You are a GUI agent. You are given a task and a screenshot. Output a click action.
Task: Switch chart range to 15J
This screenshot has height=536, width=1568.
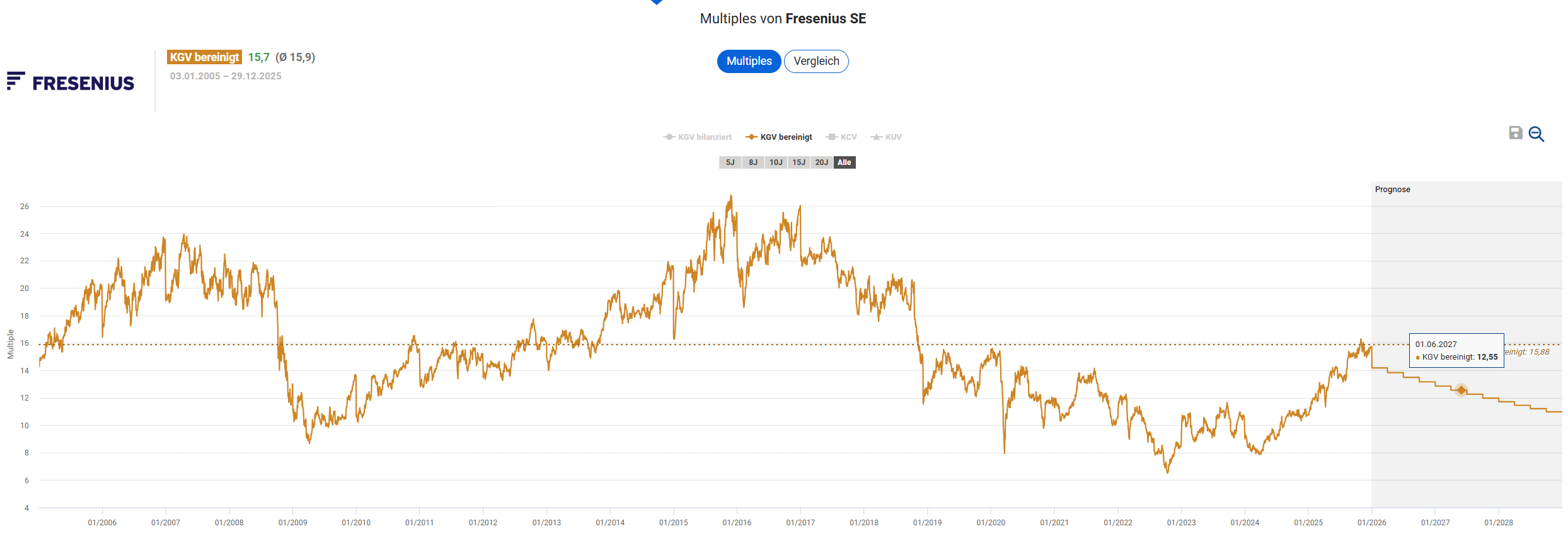798,163
